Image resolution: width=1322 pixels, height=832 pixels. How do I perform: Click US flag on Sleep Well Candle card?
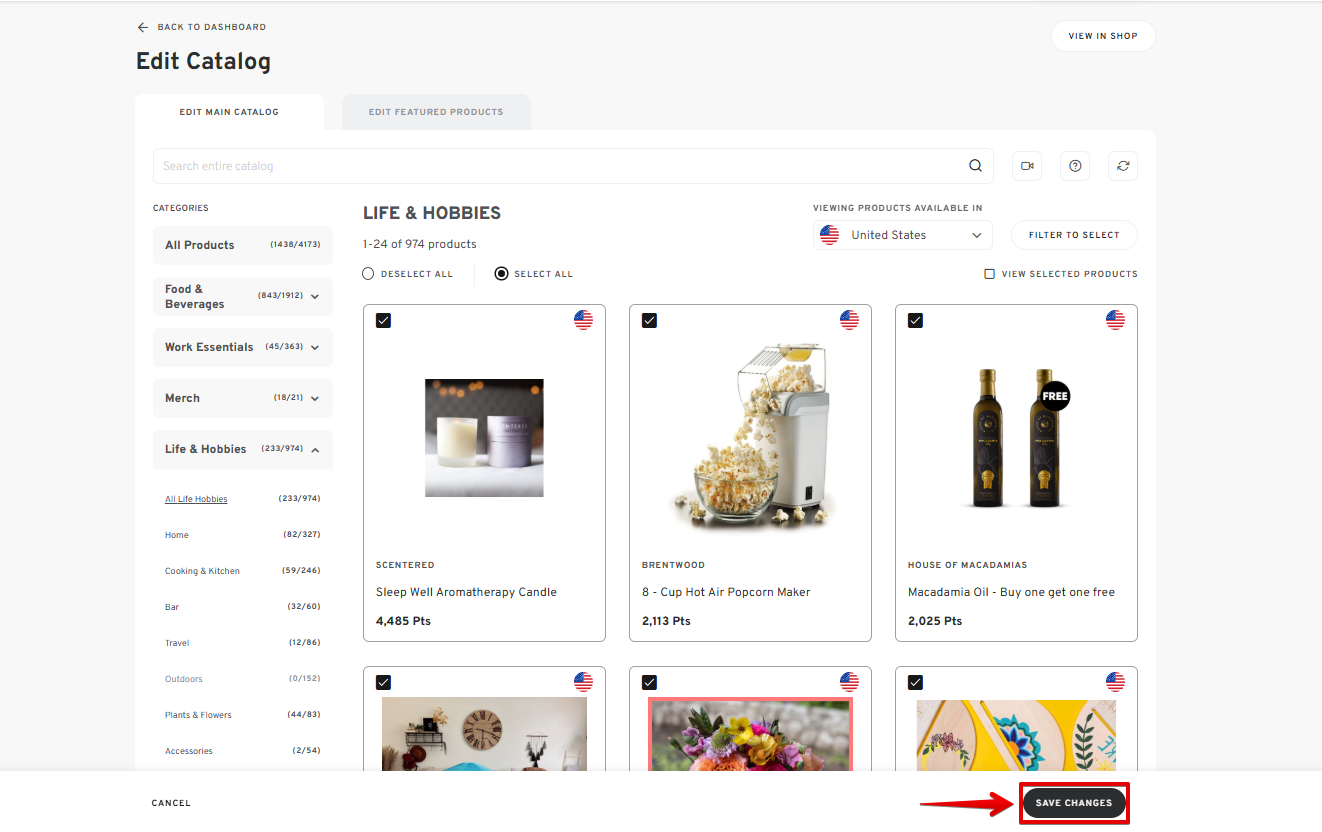click(x=583, y=320)
